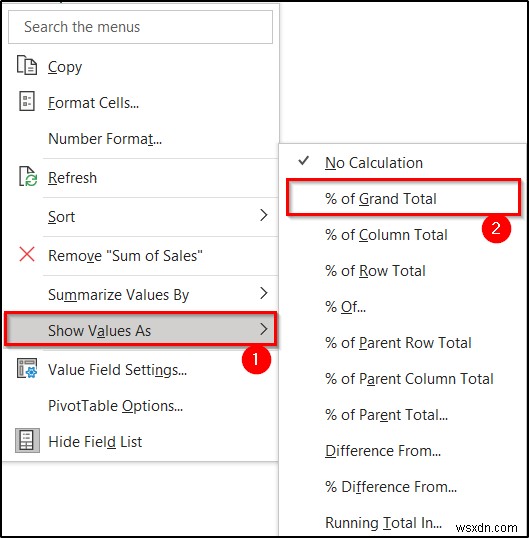
Task: Click the Format Cells icon
Action: (27, 101)
